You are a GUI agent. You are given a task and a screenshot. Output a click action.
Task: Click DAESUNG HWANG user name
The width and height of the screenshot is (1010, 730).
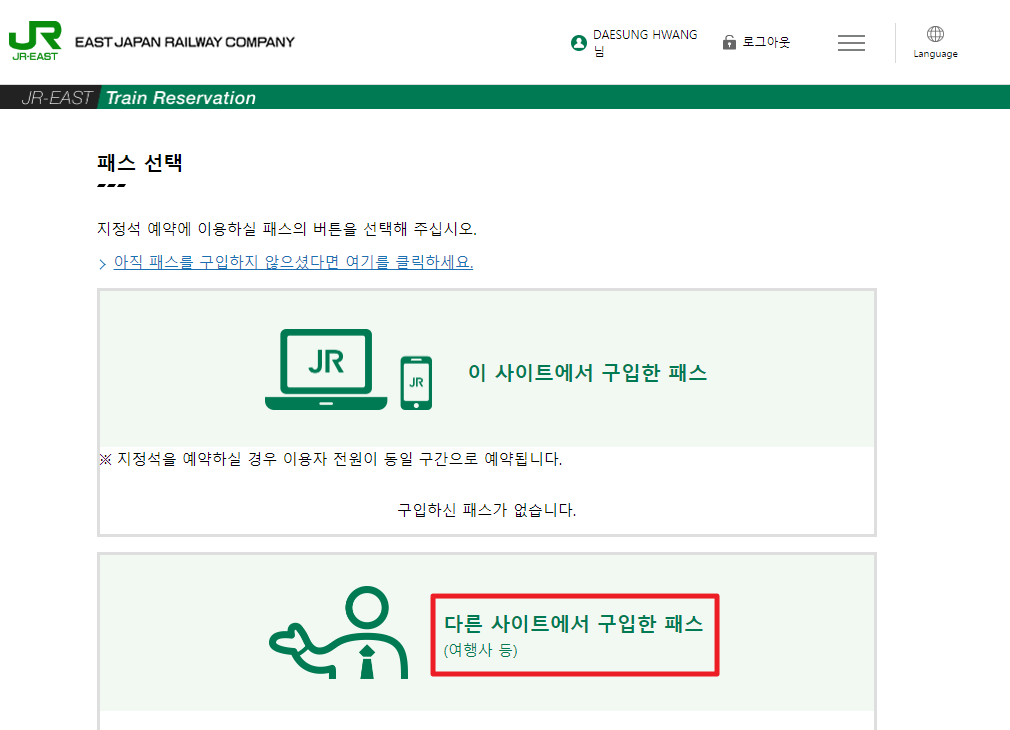coord(645,35)
